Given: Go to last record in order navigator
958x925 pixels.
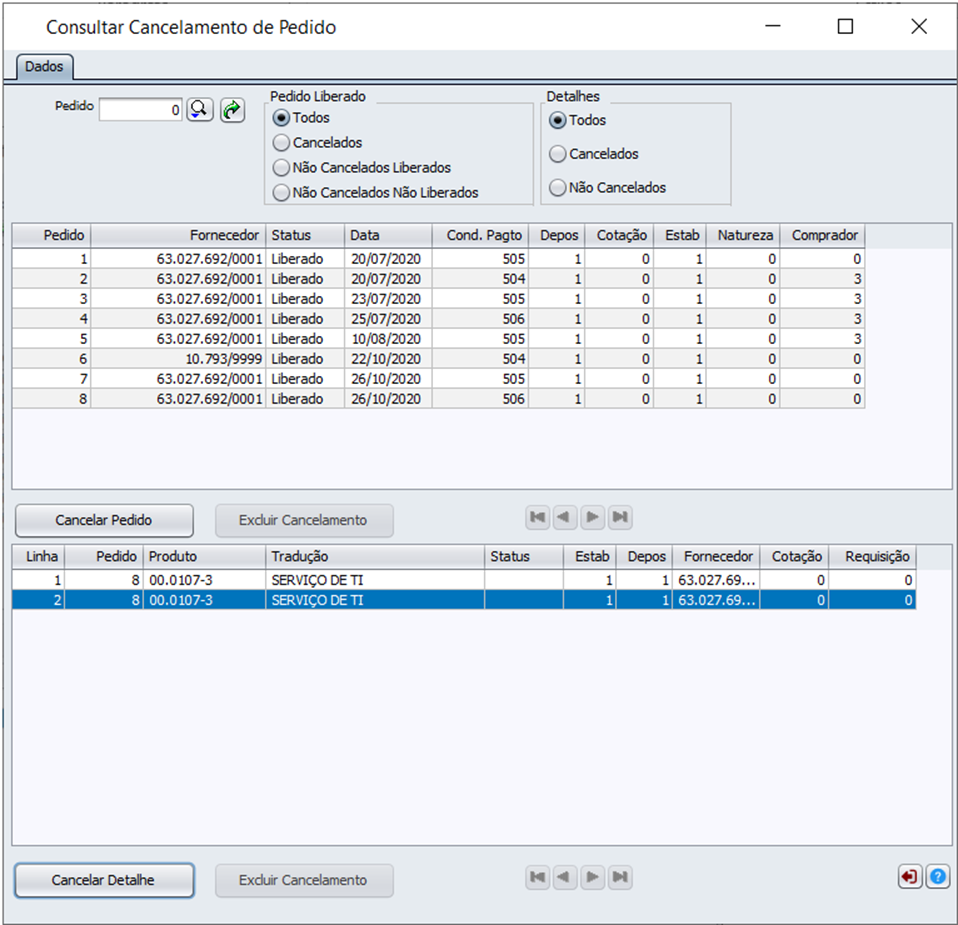Looking at the screenshot, I should [620, 517].
